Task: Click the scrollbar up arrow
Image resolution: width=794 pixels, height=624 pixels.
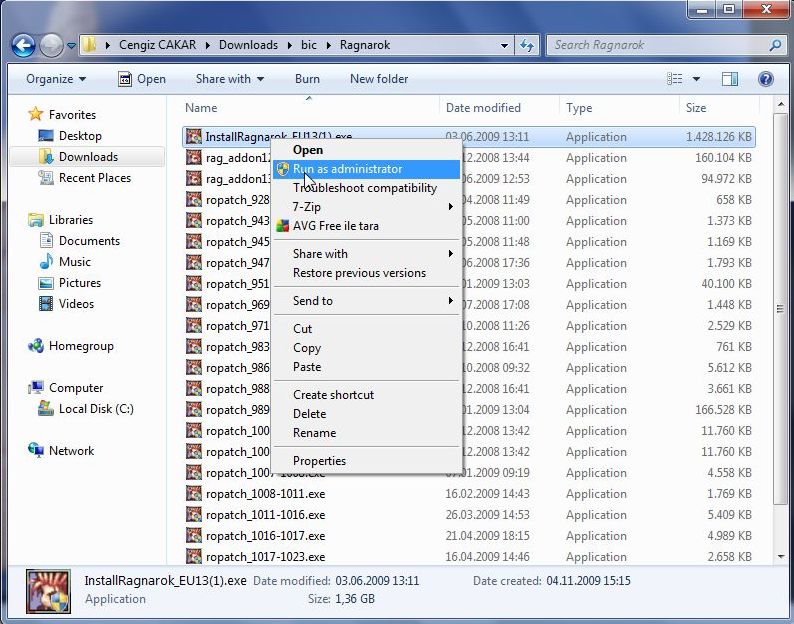Action: point(780,105)
